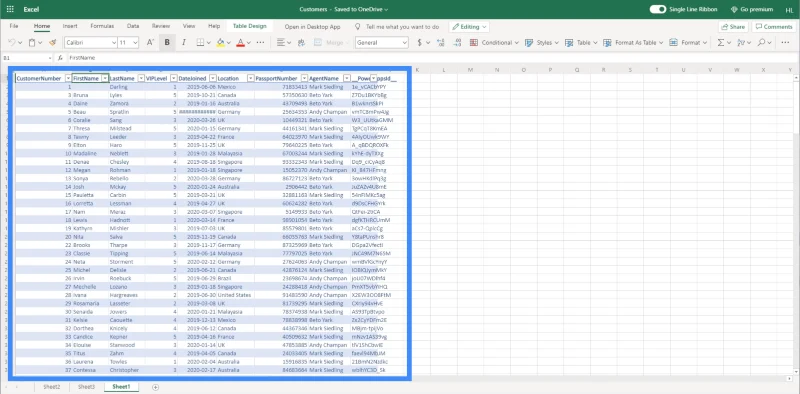
Task: Apply the red Font Color
Action: point(240,43)
